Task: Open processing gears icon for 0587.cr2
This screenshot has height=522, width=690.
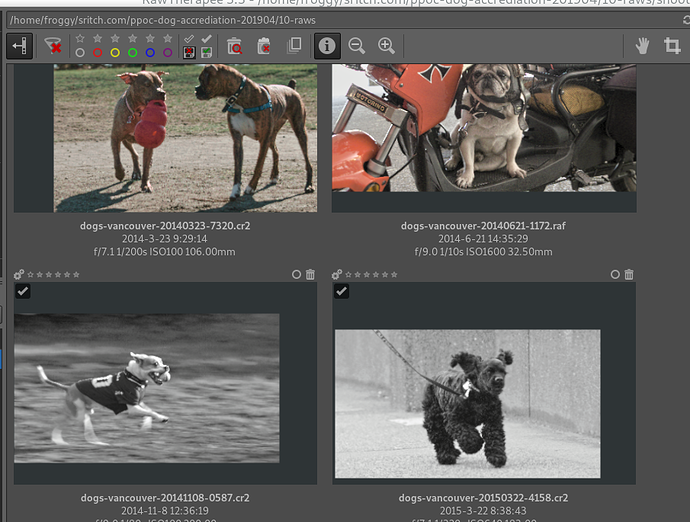Action: (x=19, y=275)
